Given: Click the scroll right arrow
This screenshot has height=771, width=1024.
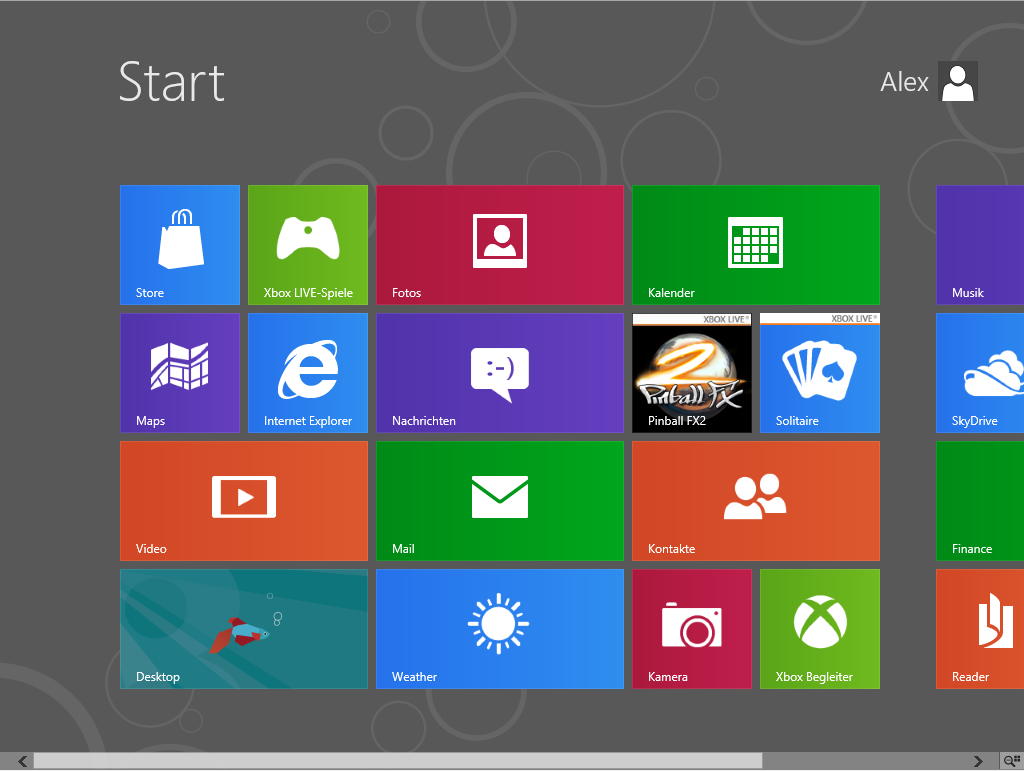Looking at the screenshot, I should click(x=978, y=761).
